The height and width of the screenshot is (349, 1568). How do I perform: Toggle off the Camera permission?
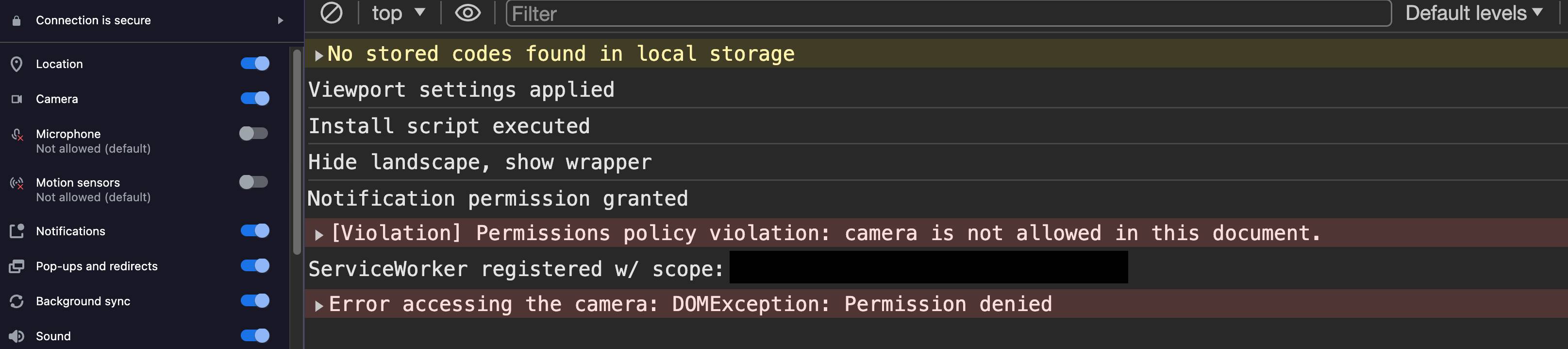pyautogui.click(x=254, y=97)
